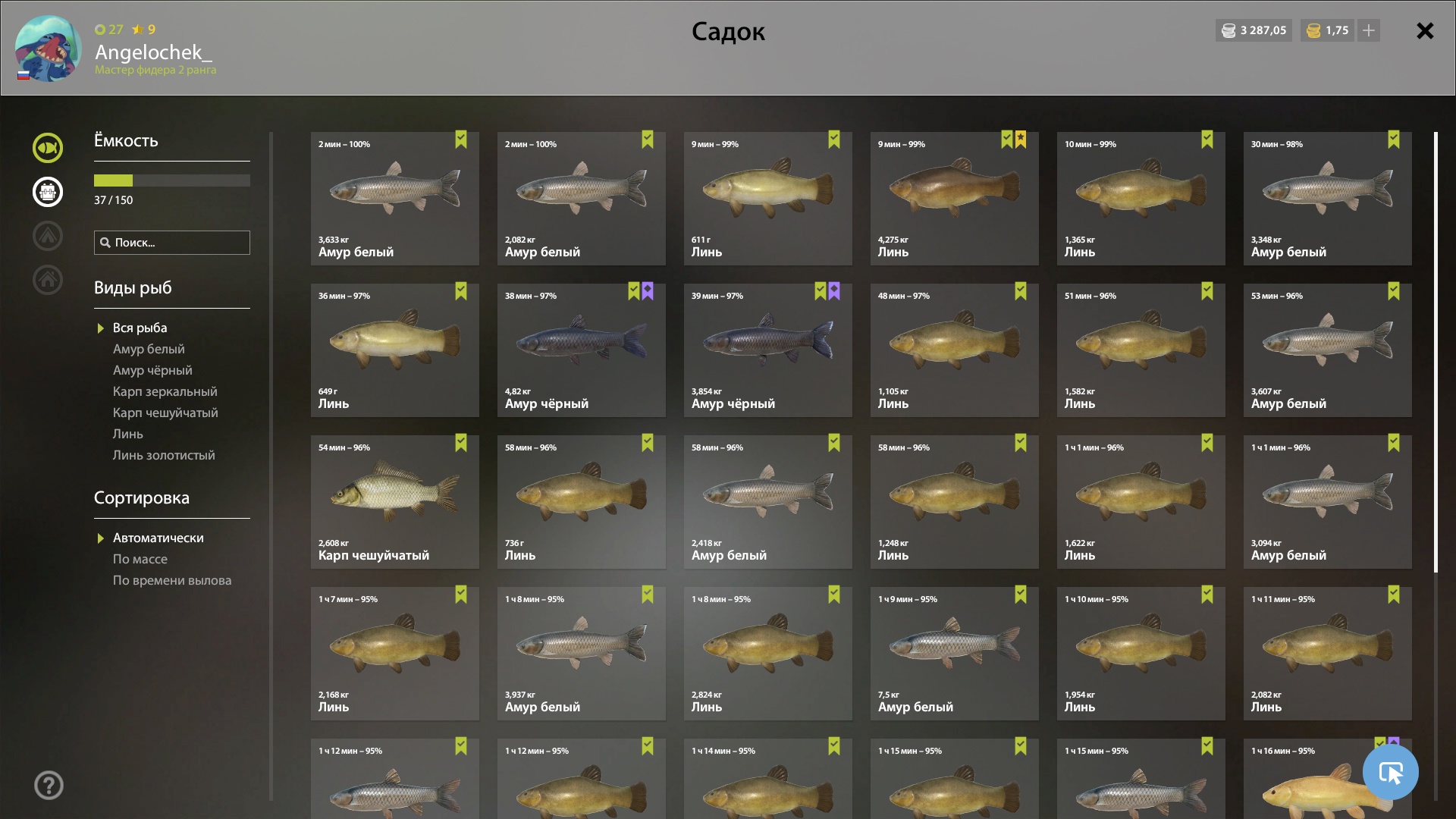This screenshot has height=819, width=1456.
Task: Open the fish keepnet icon in sidebar
Action: tap(48, 148)
